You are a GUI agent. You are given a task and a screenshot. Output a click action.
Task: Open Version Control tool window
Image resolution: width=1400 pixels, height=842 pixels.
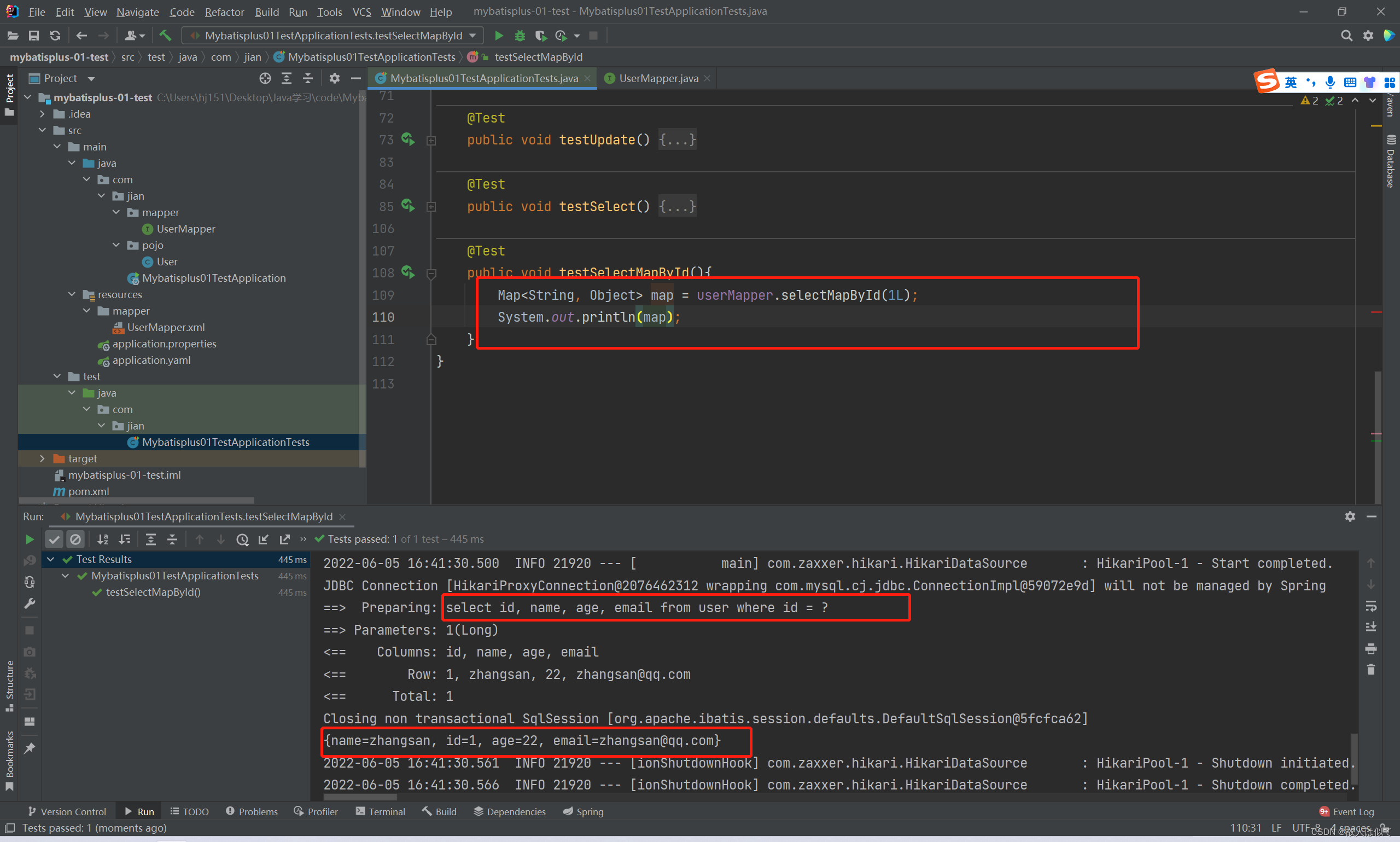point(66,811)
